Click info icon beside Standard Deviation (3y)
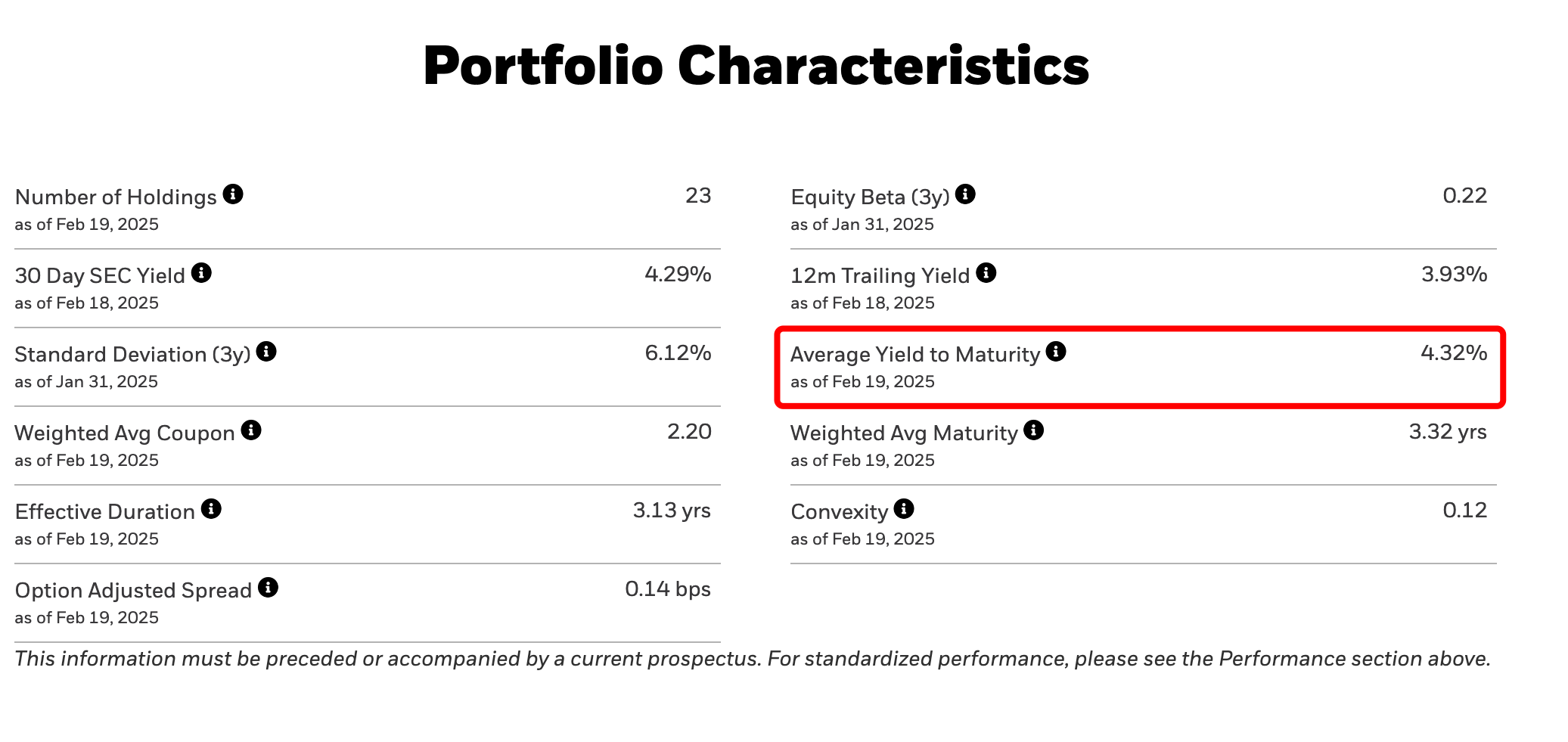 [x=266, y=352]
